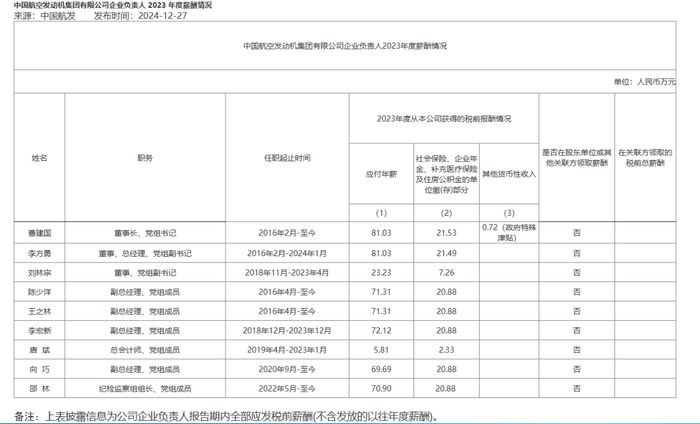Select the name 刘林宗
Viewport: 700px width, 424px height.
39,273
